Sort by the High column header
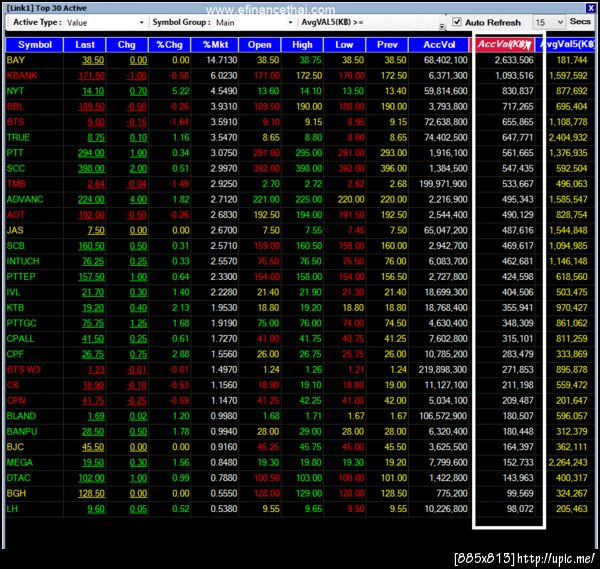The height and width of the screenshot is (569, 600). pyautogui.click(x=302, y=45)
